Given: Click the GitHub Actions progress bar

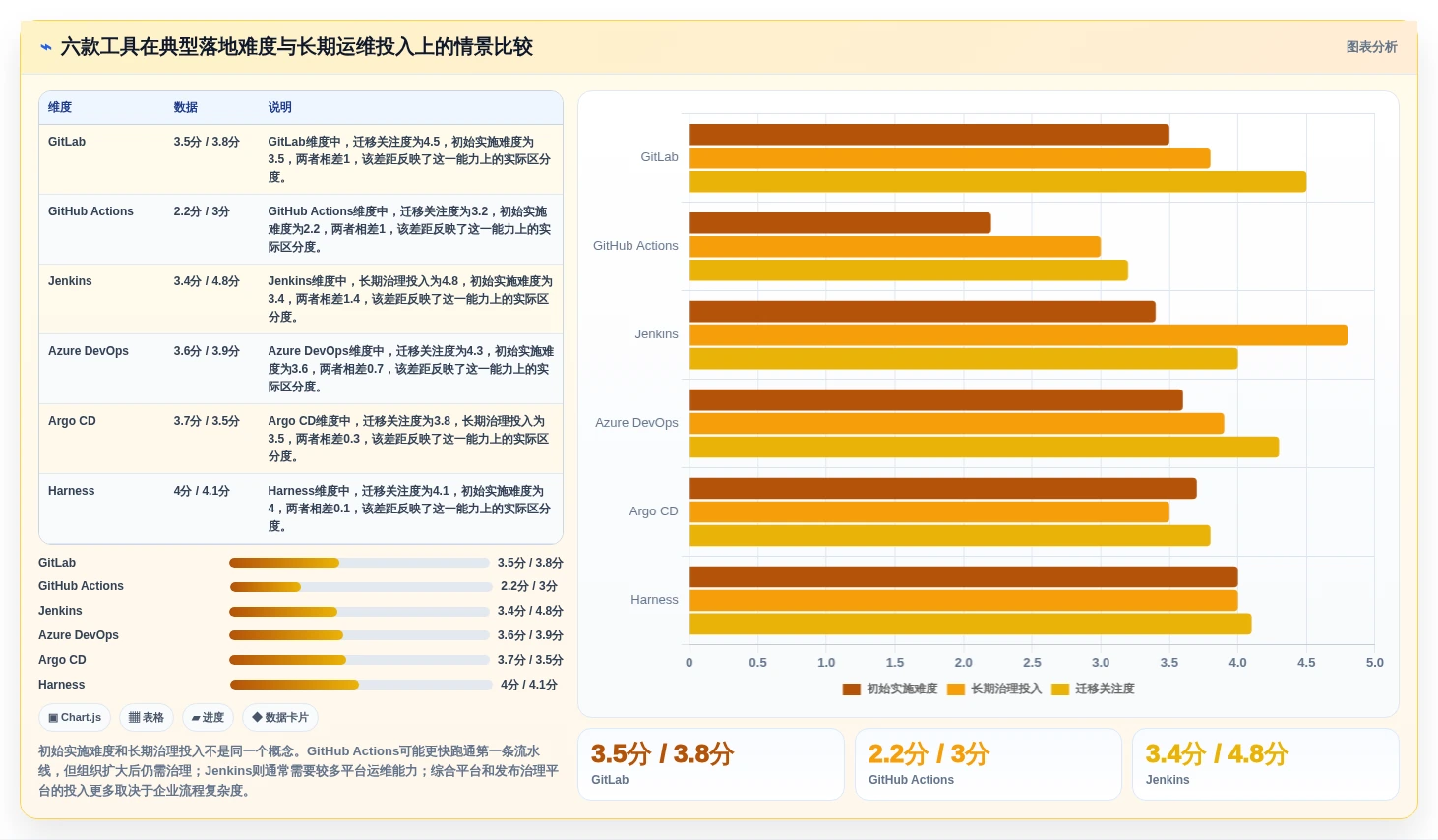Looking at the screenshot, I should (x=361, y=587).
